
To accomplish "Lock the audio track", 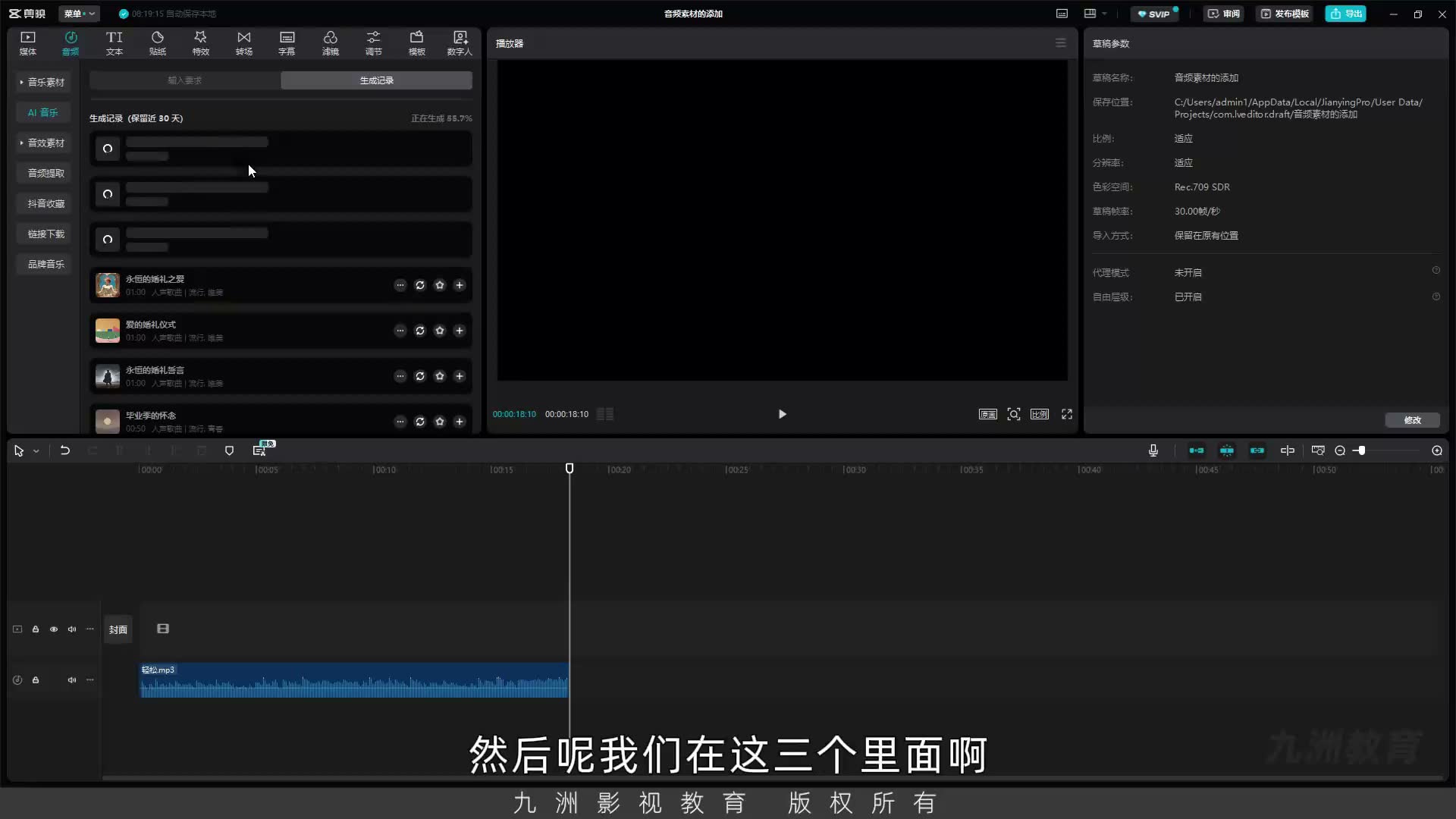I will click(x=36, y=680).
